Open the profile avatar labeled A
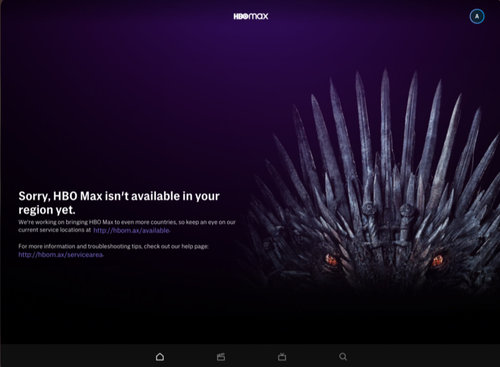 (x=477, y=16)
